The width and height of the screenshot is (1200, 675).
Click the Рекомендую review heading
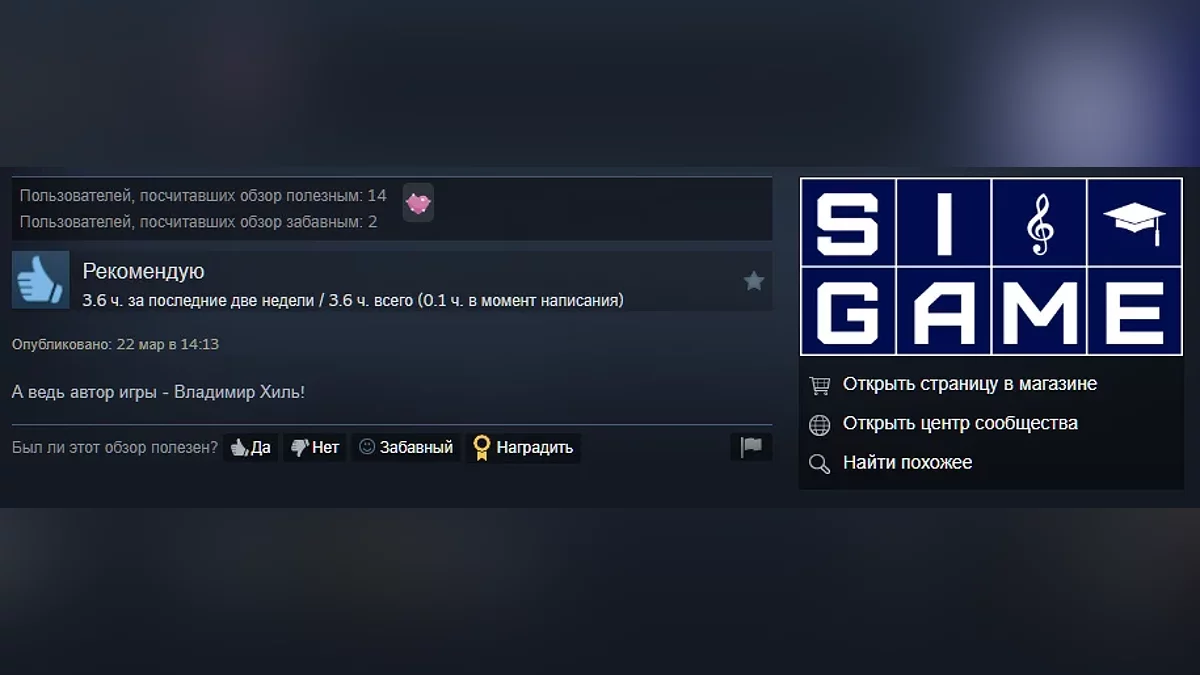[143, 271]
